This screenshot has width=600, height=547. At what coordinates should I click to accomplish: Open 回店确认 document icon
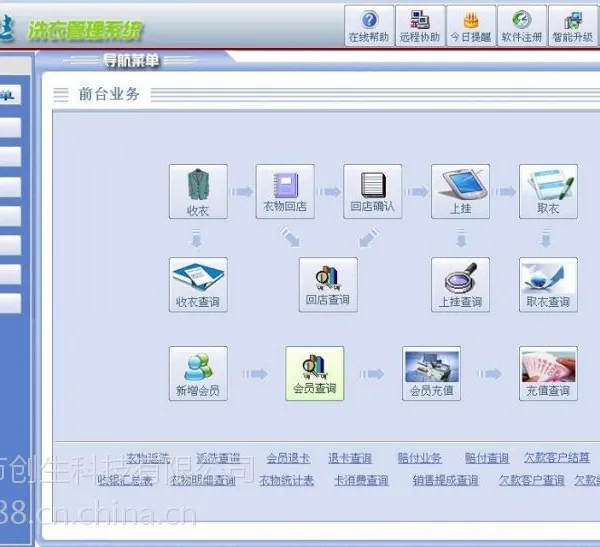point(373,192)
